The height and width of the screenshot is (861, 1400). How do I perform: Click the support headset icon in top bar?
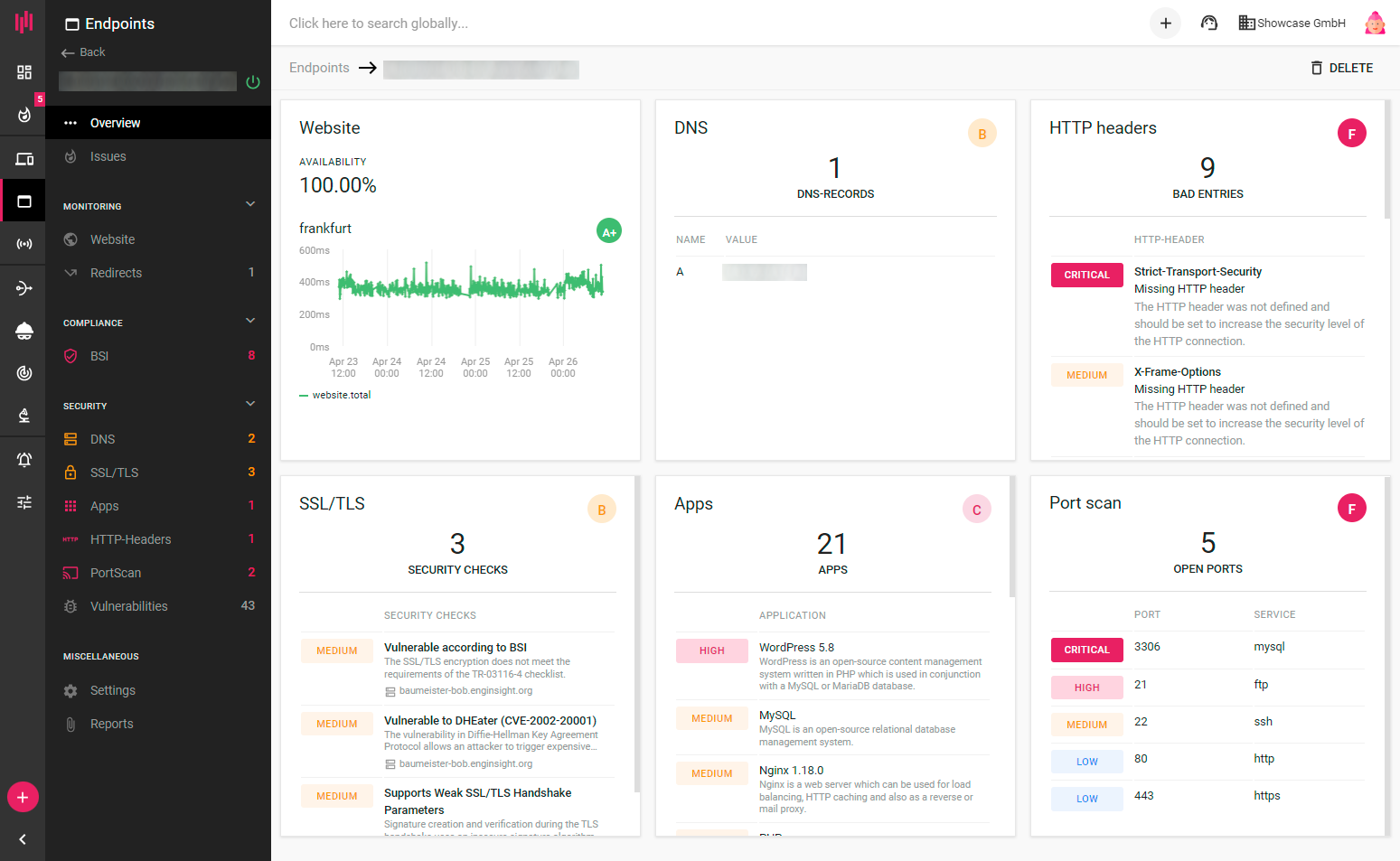click(x=1208, y=23)
